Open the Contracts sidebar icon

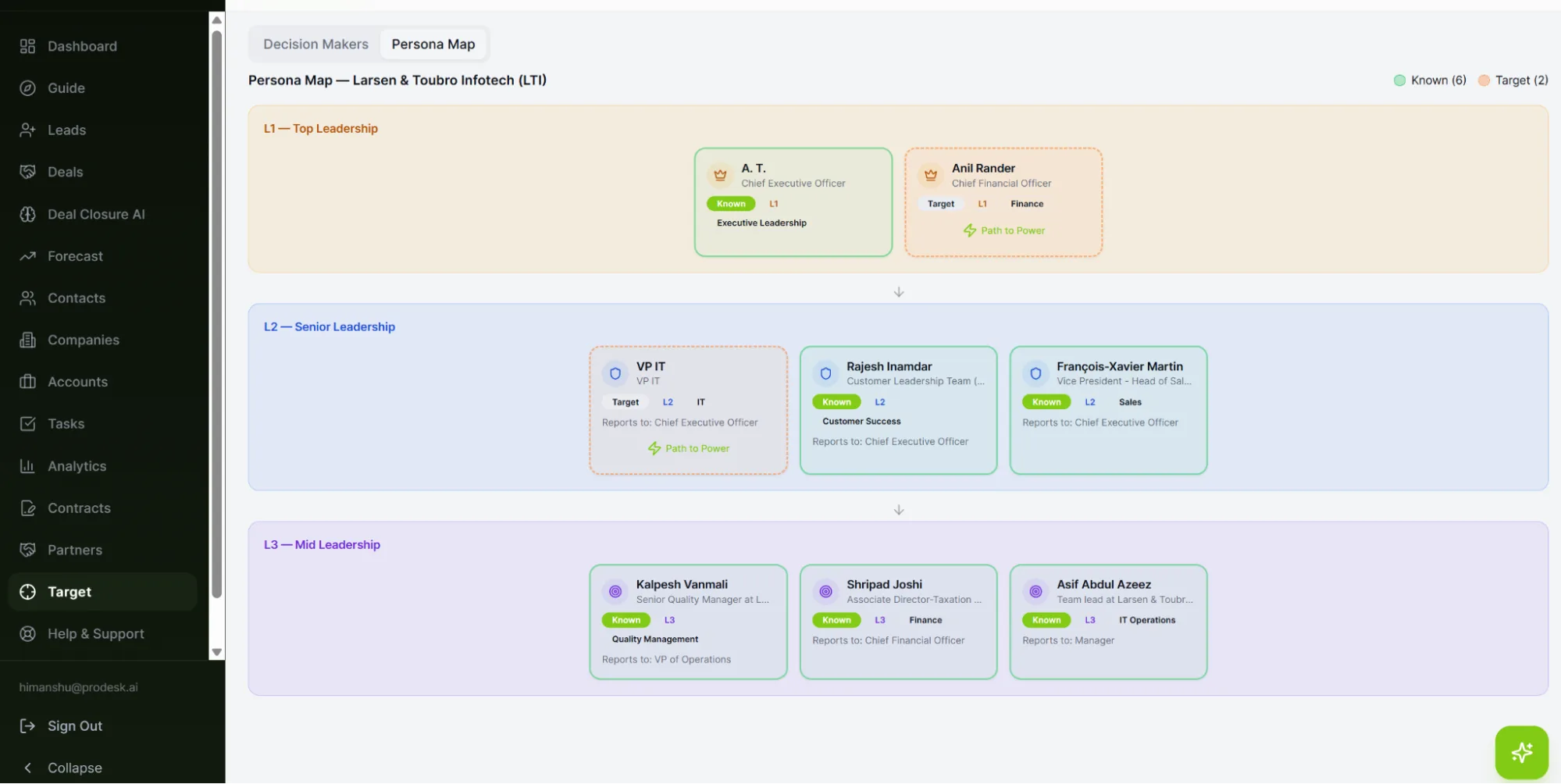click(27, 508)
